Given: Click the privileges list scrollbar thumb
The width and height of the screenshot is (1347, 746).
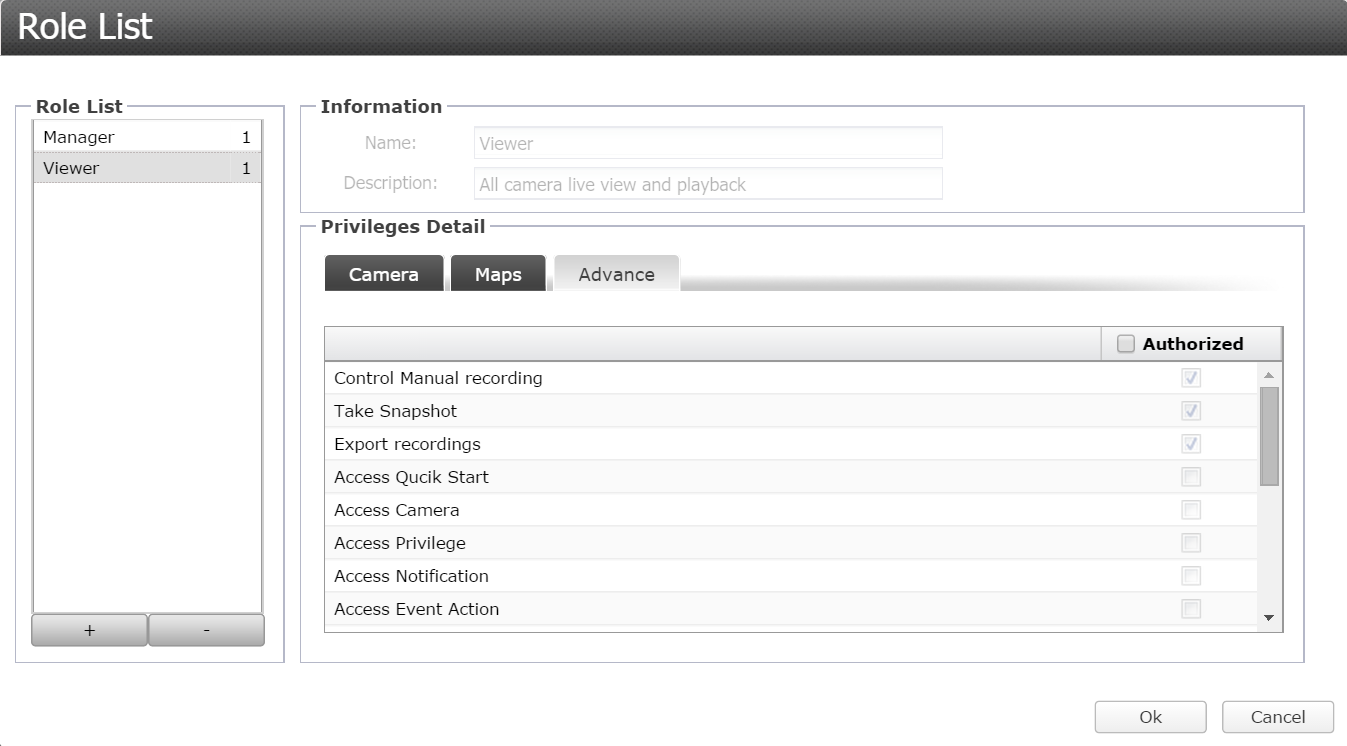Looking at the screenshot, I should [1269, 436].
